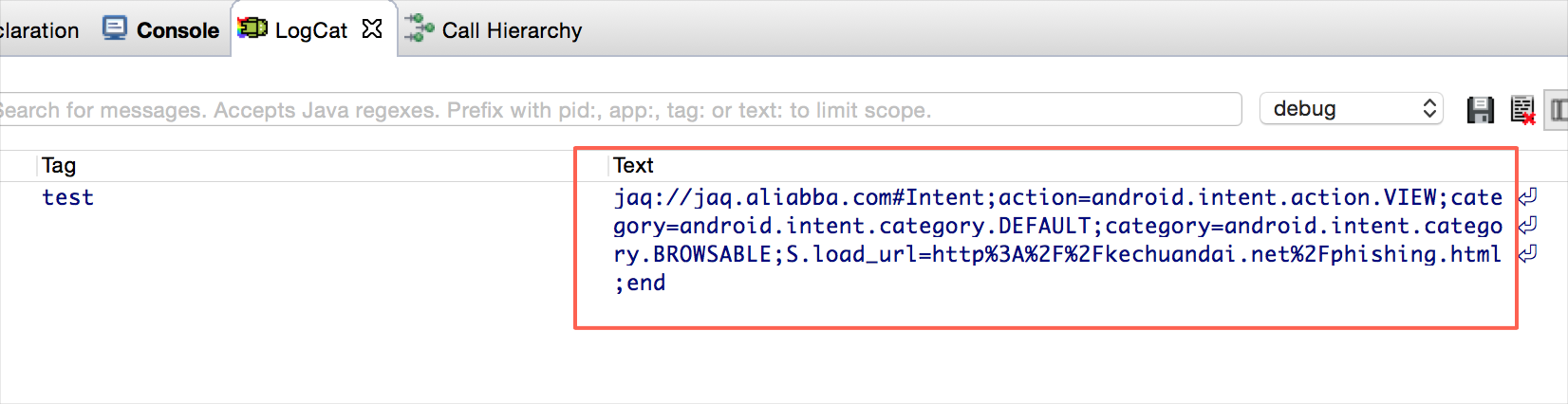Clear the LogCat log output
Image resolution: width=1568 pixels, height=404 pixels.
(1522, 110)
